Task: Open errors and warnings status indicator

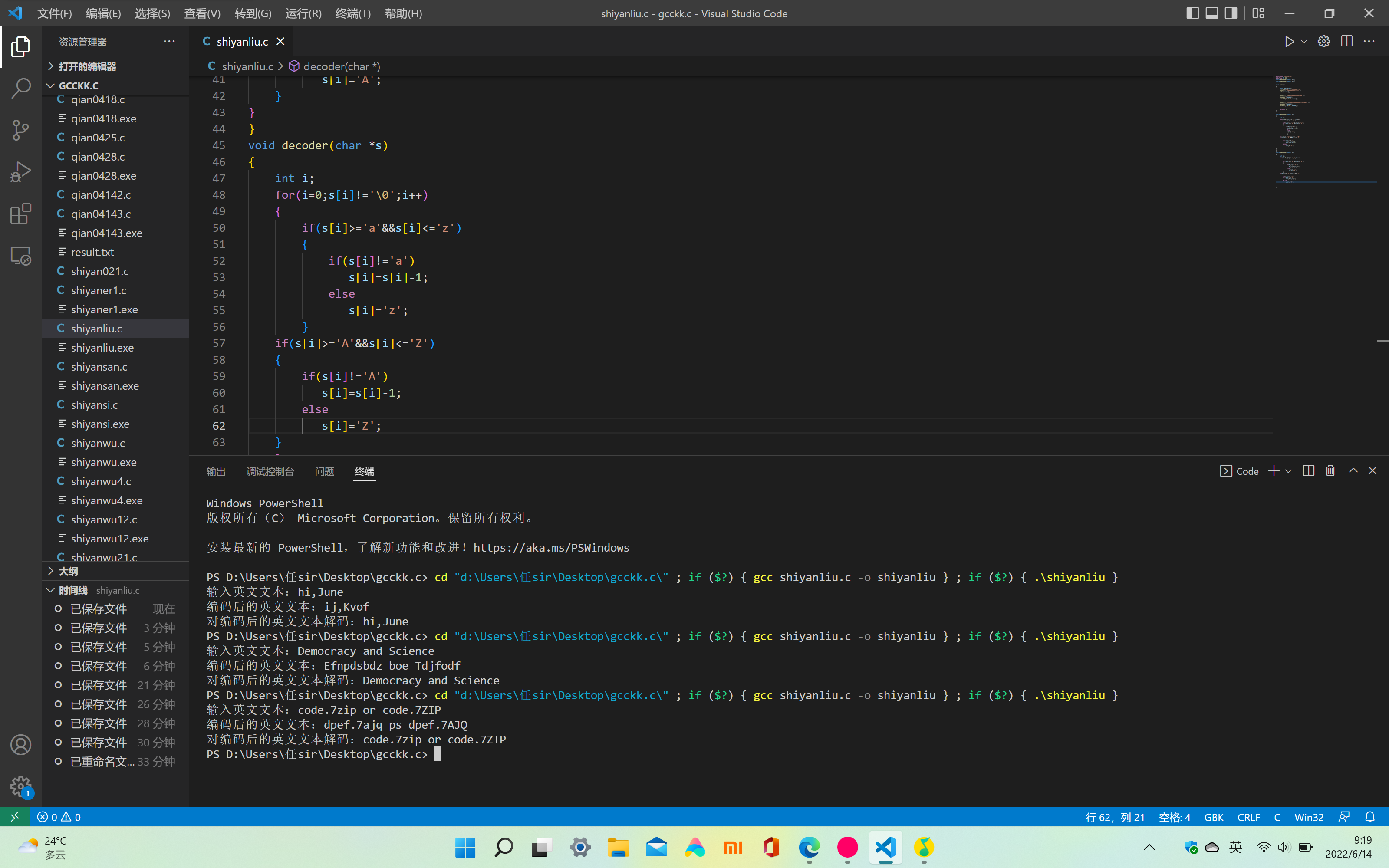Action: click(59, 817)
